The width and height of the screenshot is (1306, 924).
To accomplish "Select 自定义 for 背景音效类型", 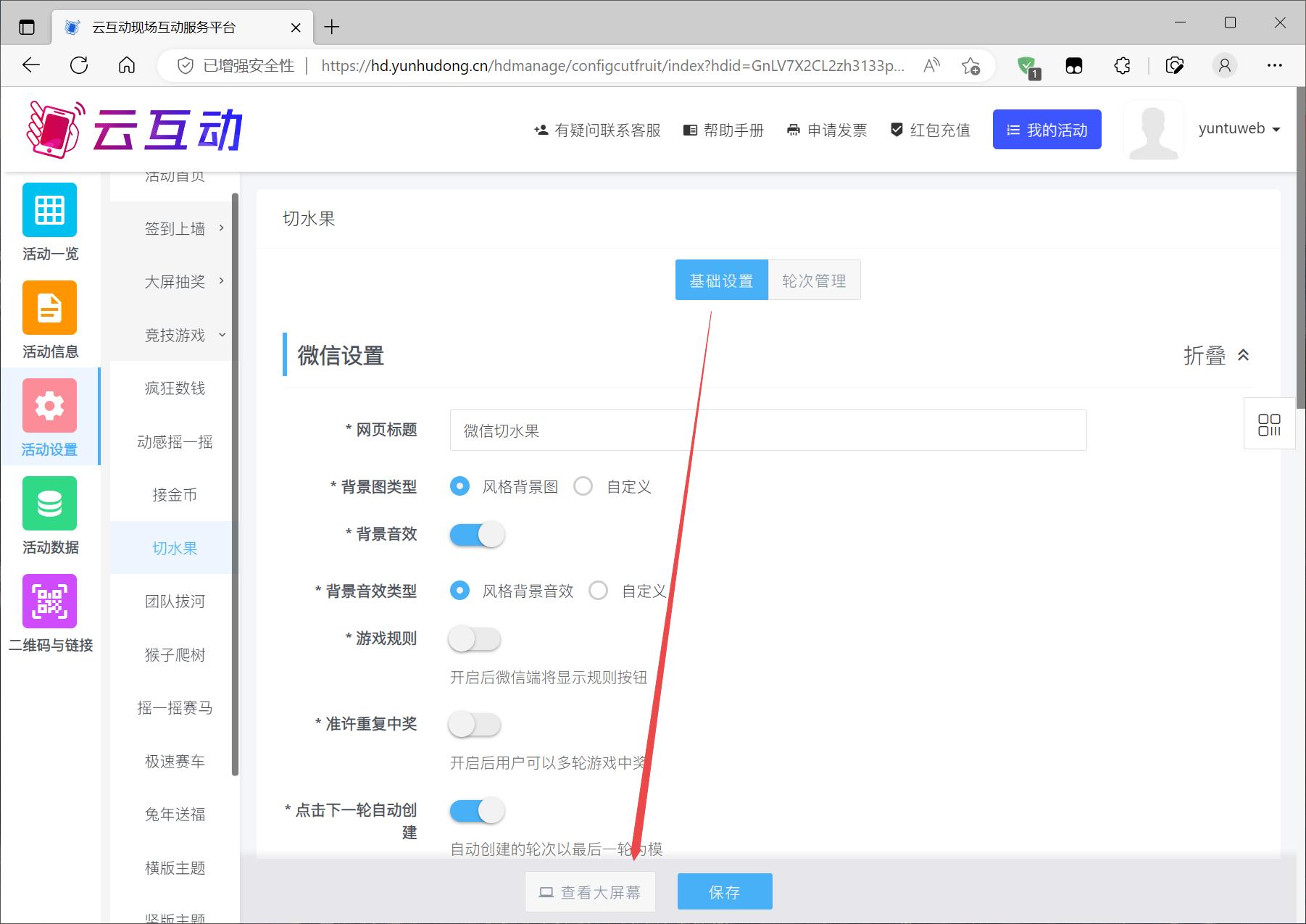I will point(599,591).
